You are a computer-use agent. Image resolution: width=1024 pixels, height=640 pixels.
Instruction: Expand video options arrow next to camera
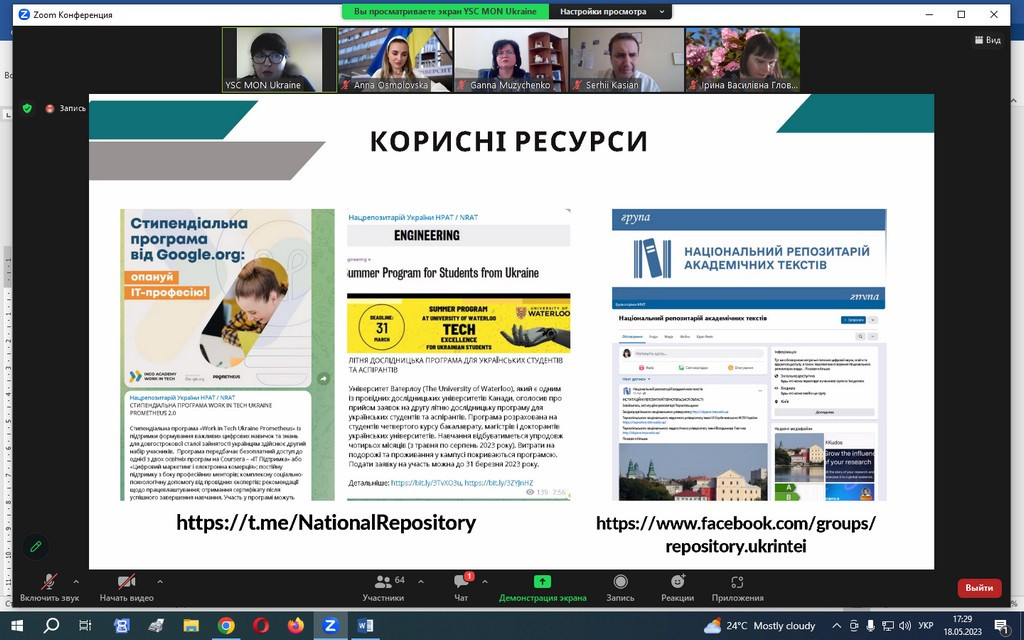(160, 581)
